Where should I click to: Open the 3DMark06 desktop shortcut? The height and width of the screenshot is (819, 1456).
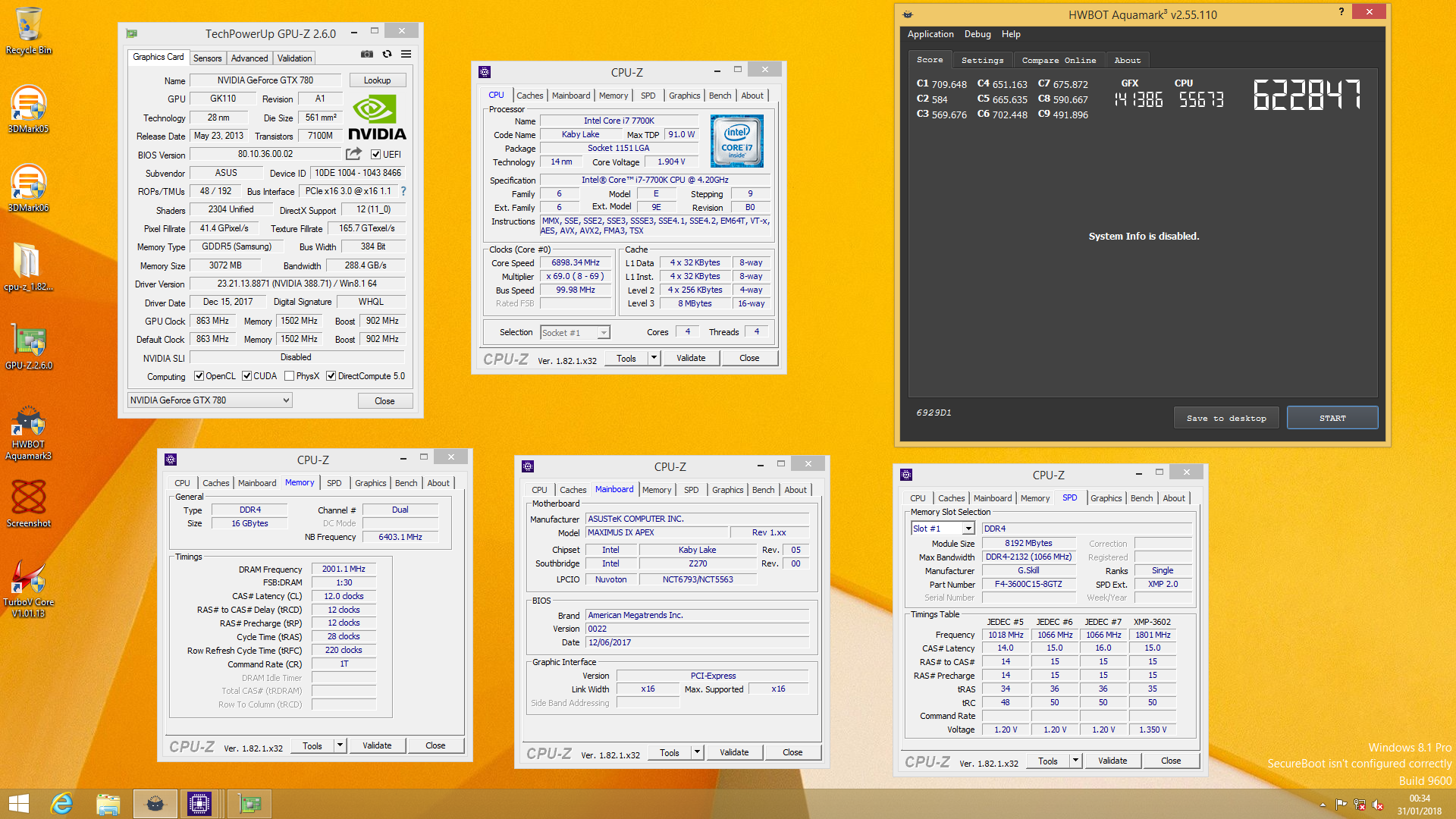(29, 188)
